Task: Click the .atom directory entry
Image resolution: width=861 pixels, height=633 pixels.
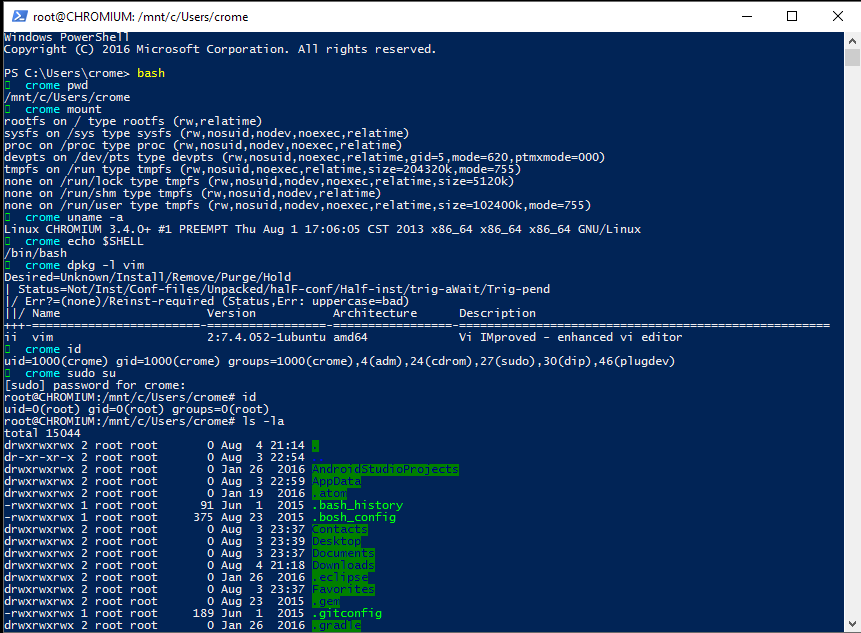Action: [x=329, y=494]
